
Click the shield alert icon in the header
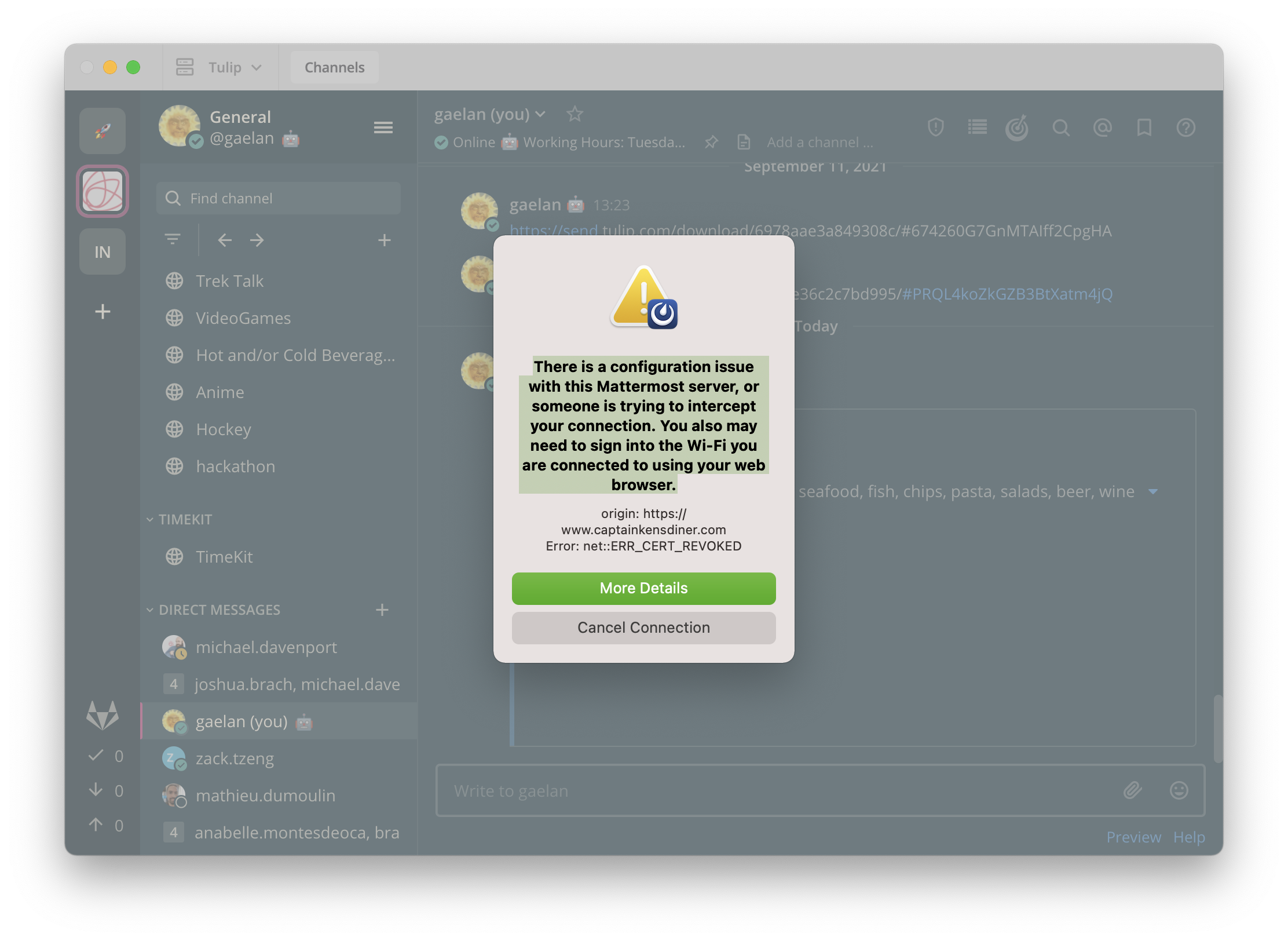tap(935, 127)
